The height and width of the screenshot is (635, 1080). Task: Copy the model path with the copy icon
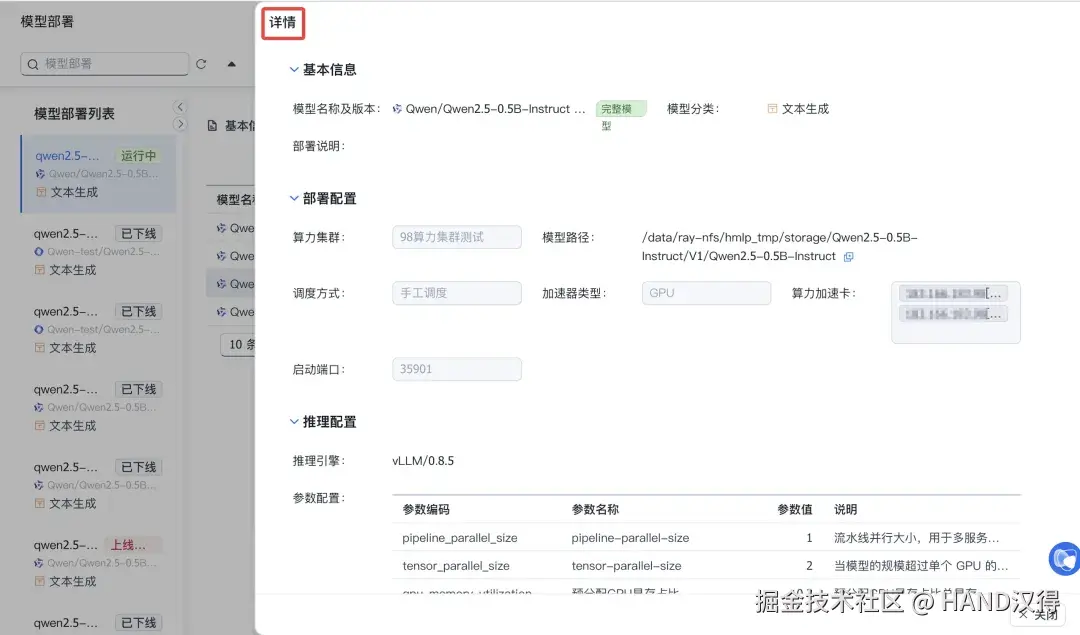(849, 257)
